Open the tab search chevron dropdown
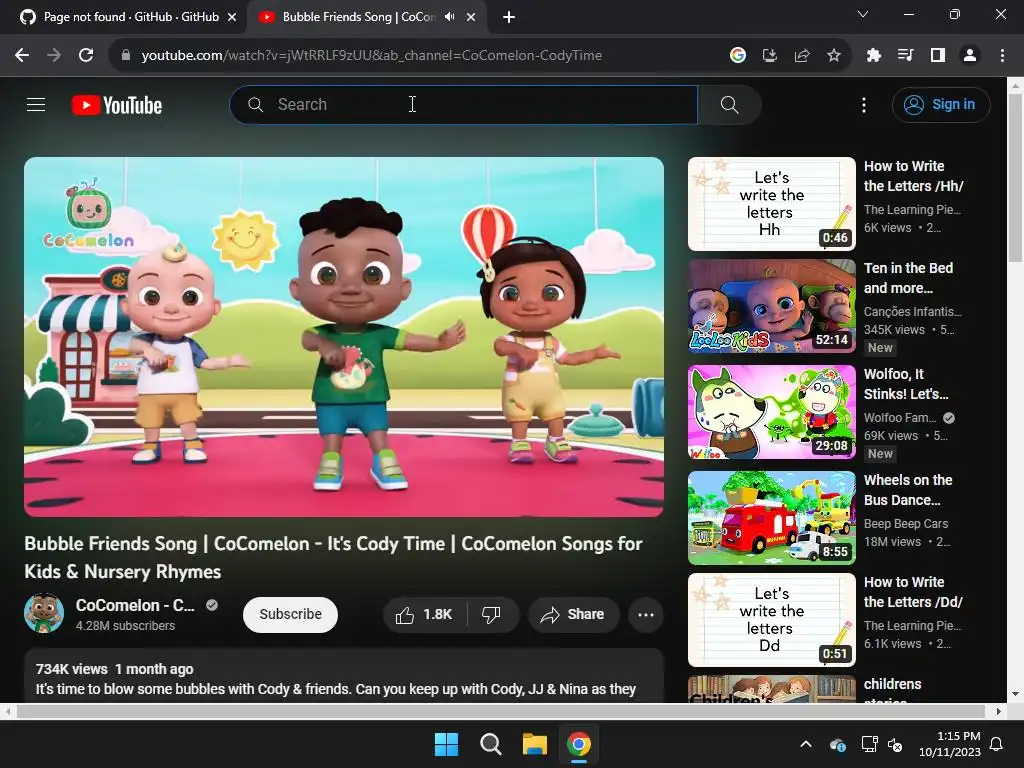 click(863, 14)
